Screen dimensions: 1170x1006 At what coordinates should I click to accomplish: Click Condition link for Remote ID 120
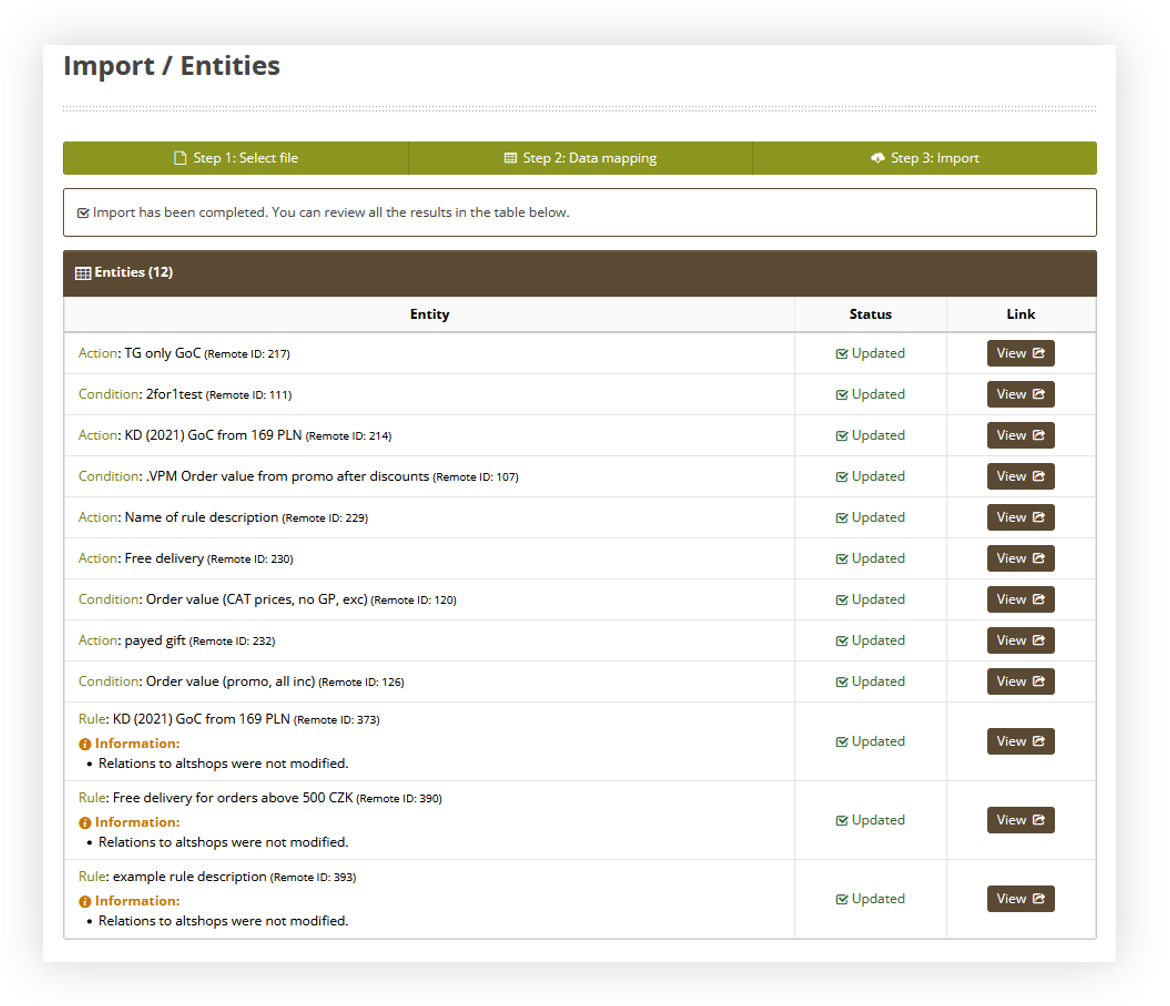click(x=108, y=599)
